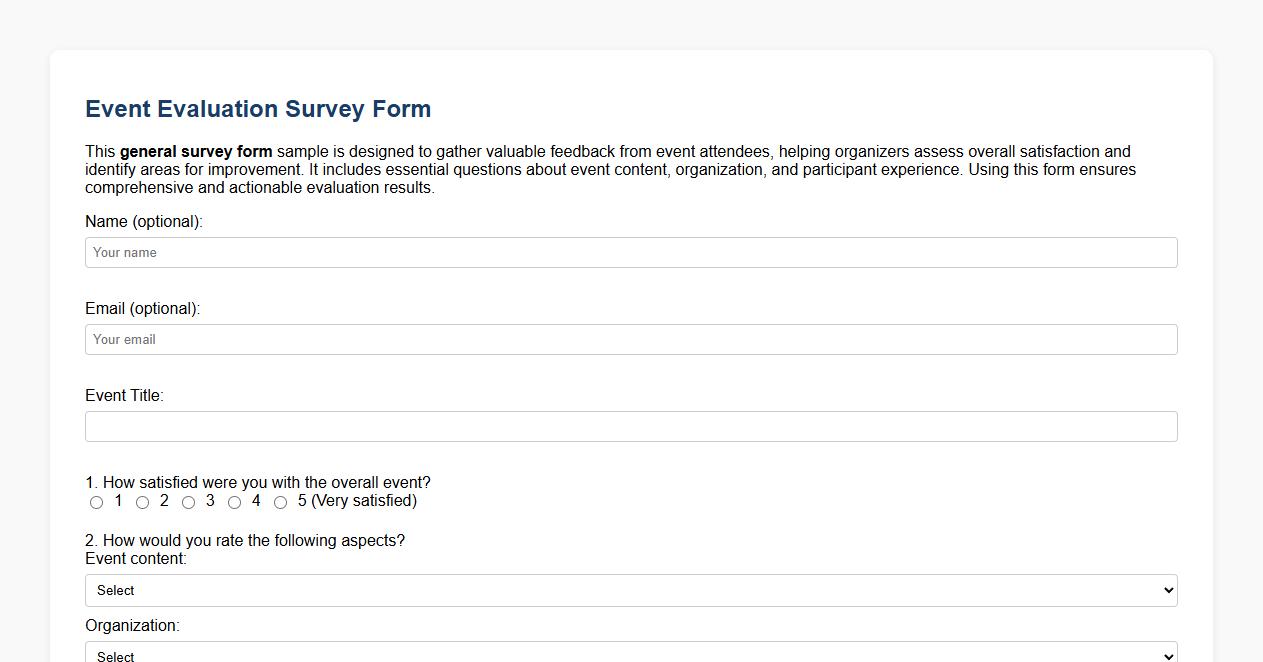
Task: Click the bold general survey form text
Action: coord(195,151)
